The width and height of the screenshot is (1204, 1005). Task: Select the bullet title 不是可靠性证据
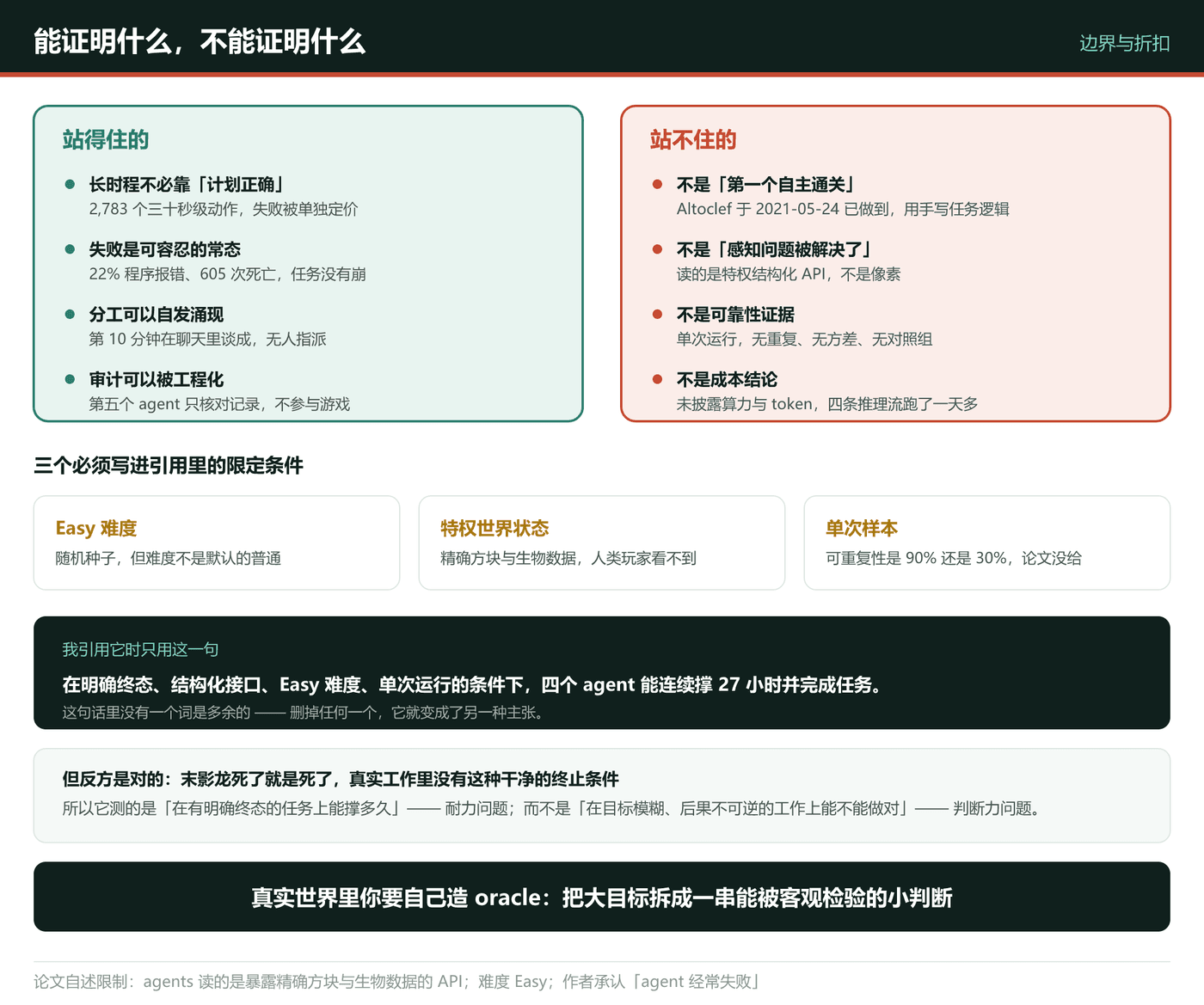735,315
